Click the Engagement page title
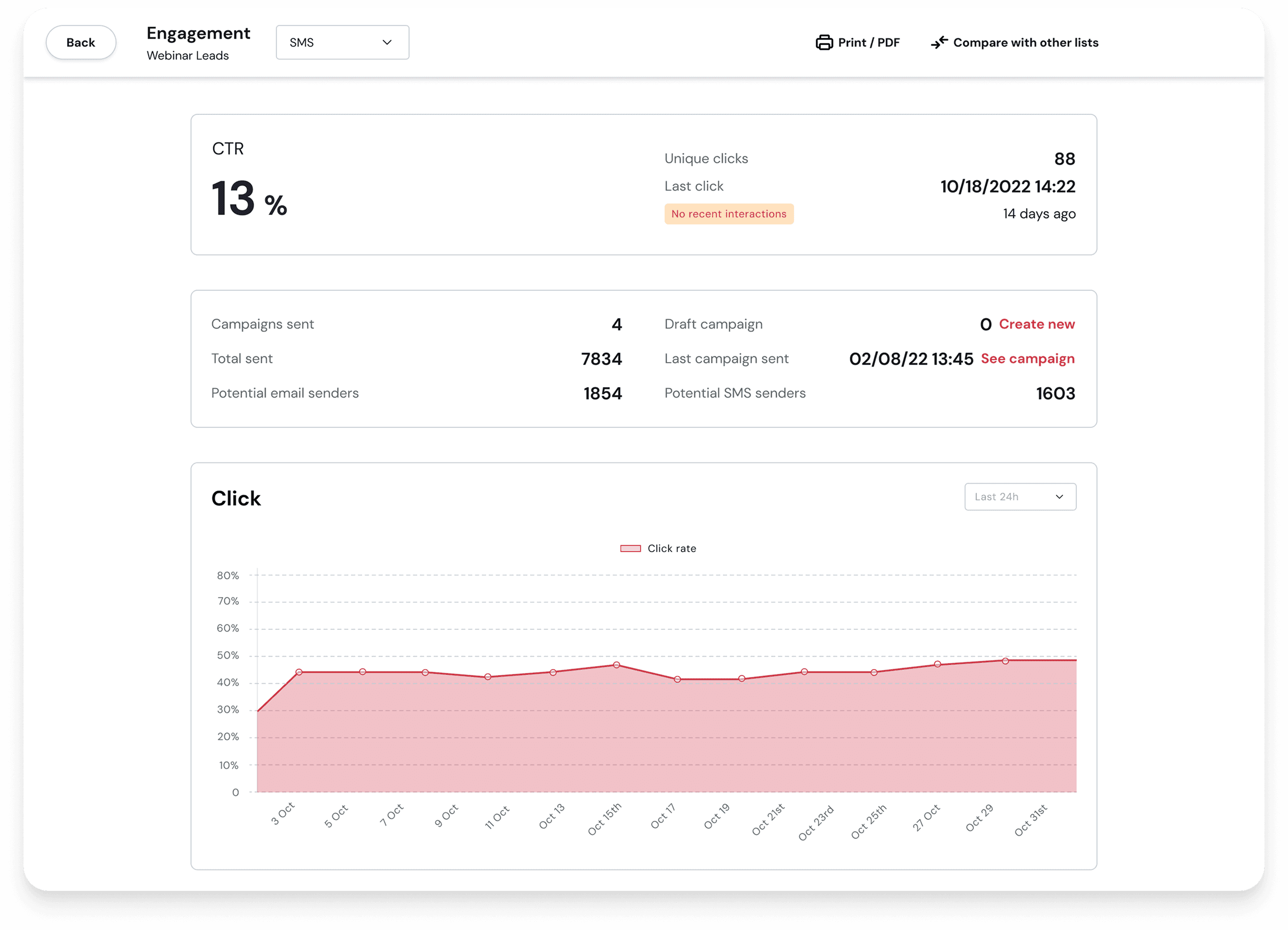This screenshot has height=930, width=1288. (x=198, y=33)
